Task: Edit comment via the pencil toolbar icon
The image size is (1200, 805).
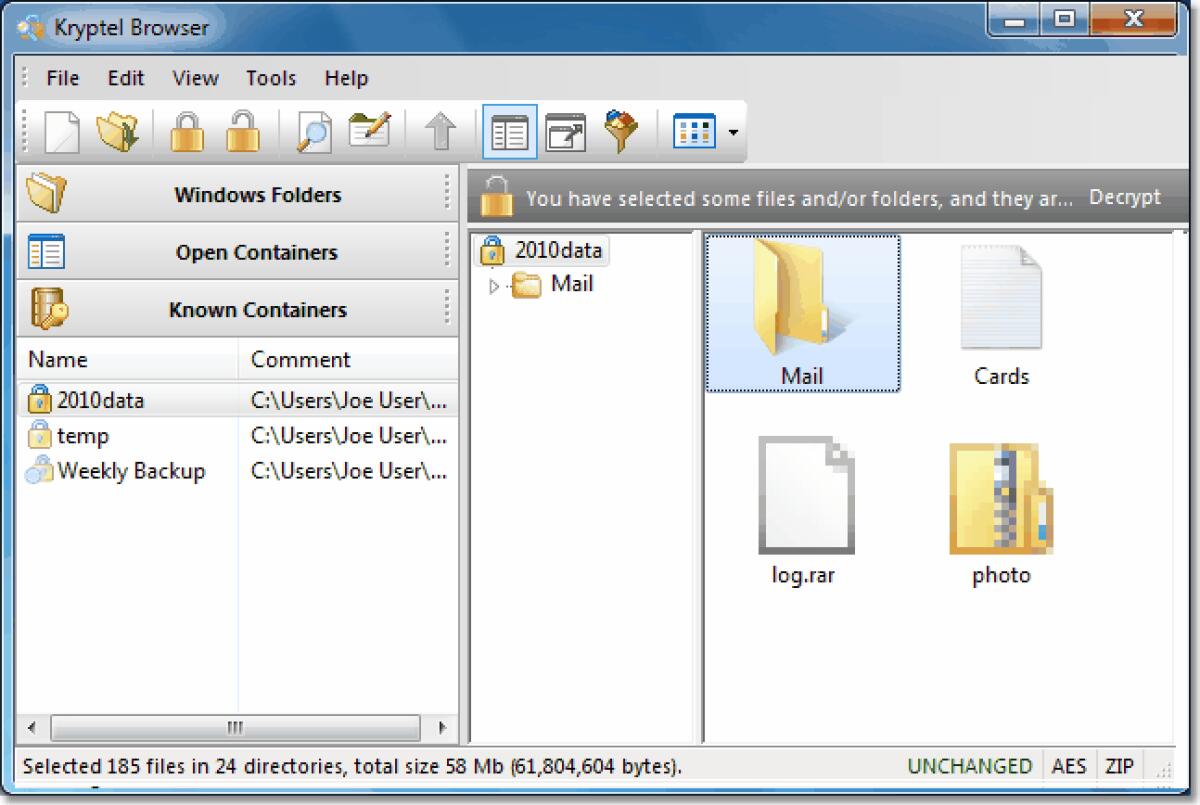Action: 368,131
